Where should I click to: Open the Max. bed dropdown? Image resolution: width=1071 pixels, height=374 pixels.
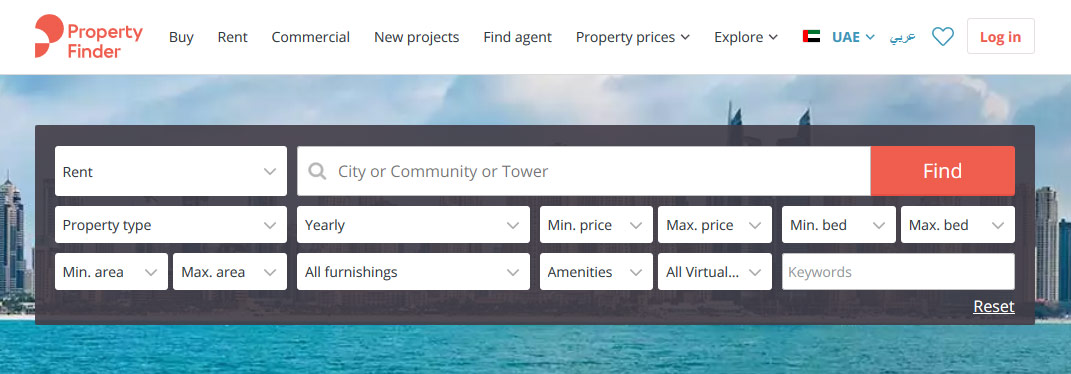pos(958,225)
